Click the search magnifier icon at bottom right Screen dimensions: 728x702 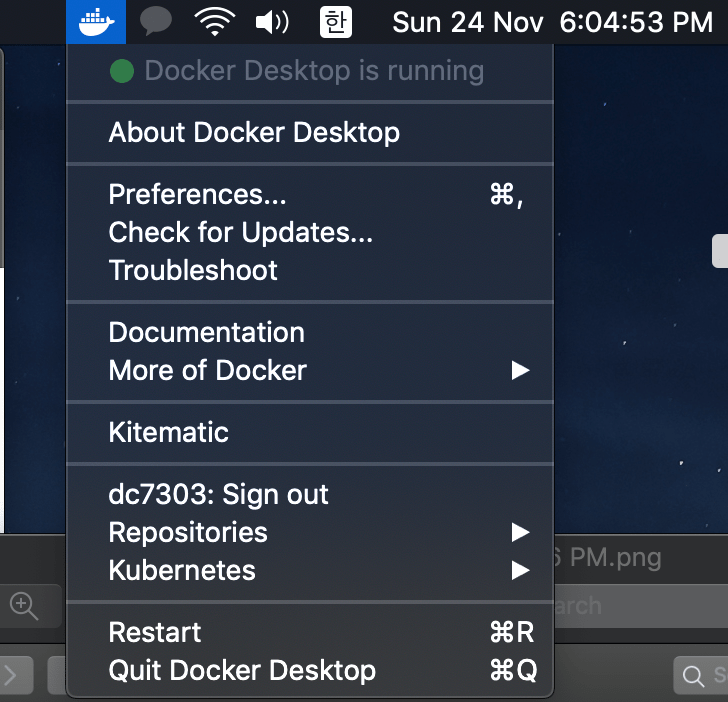[x=693, y=676]
